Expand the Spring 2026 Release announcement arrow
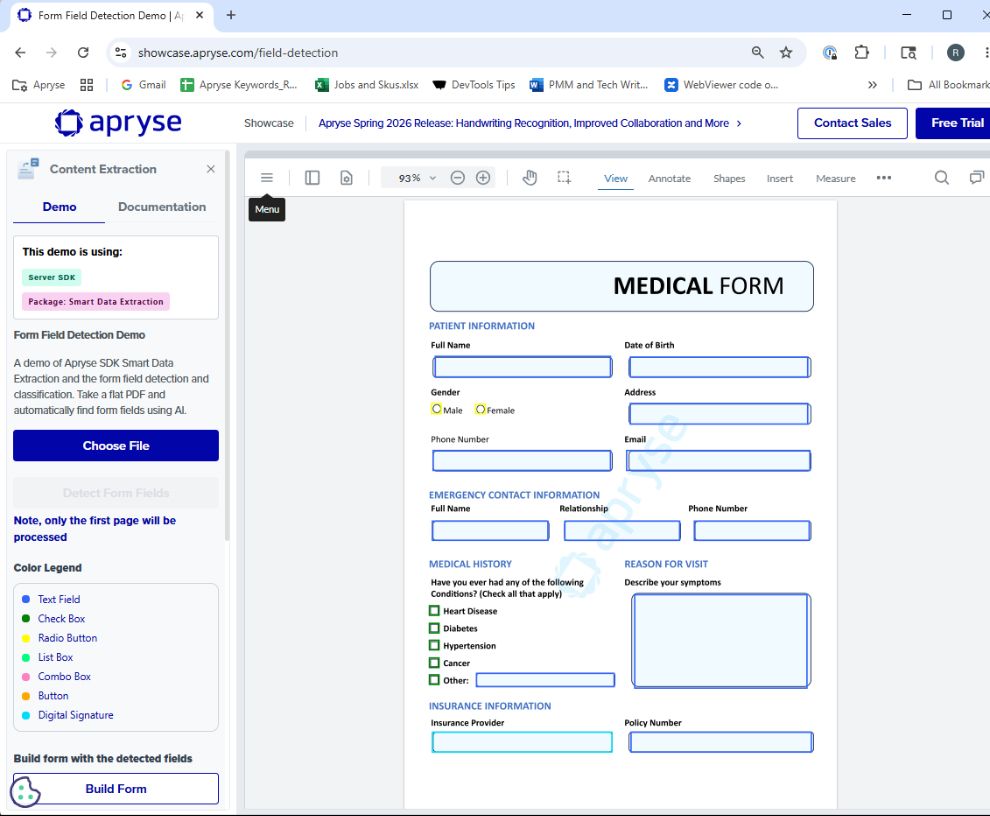The image size is (990, 816). [x=739, y=123]
